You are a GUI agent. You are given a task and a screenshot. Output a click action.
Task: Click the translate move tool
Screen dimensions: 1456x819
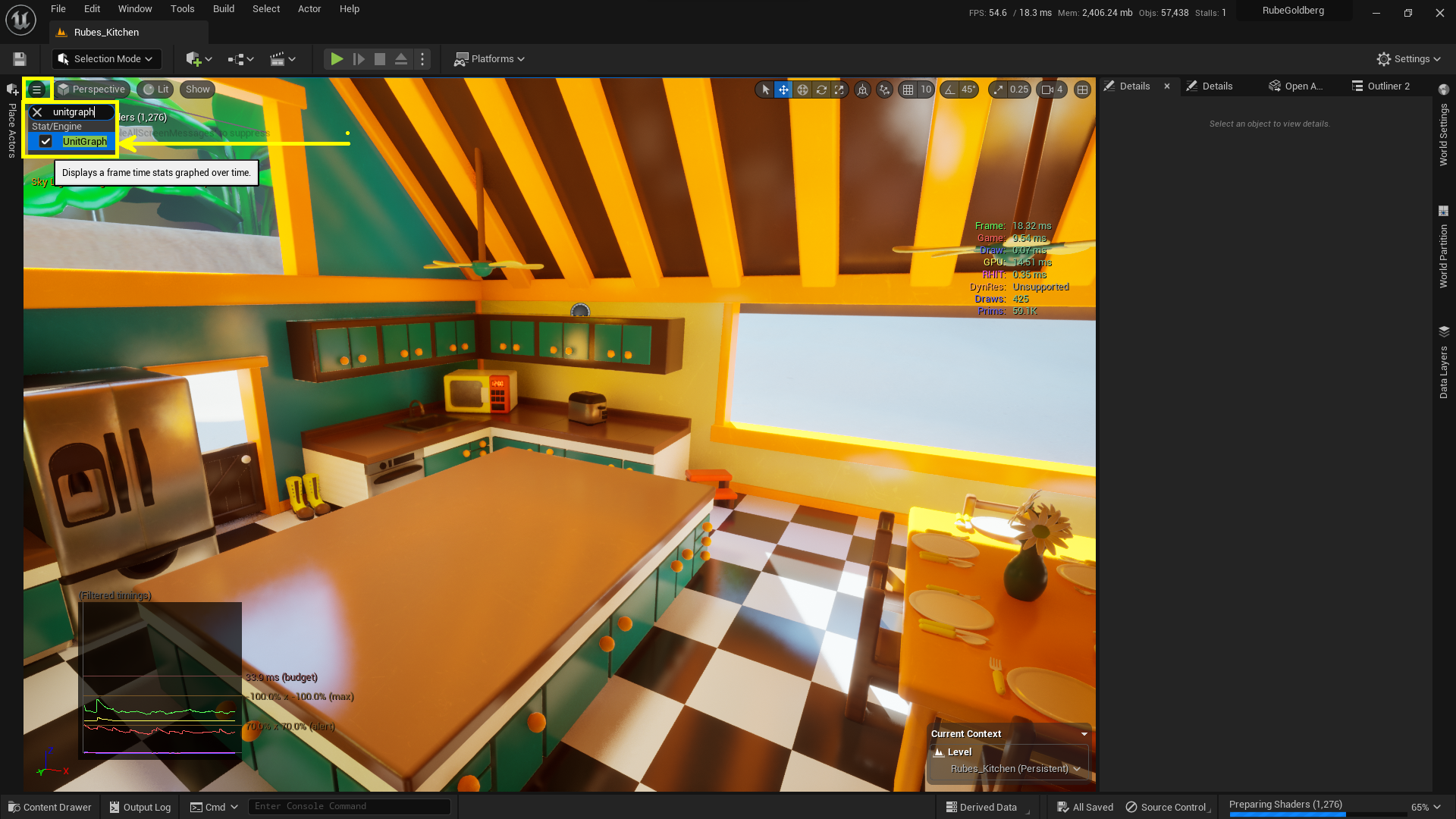tap(783, 89)
